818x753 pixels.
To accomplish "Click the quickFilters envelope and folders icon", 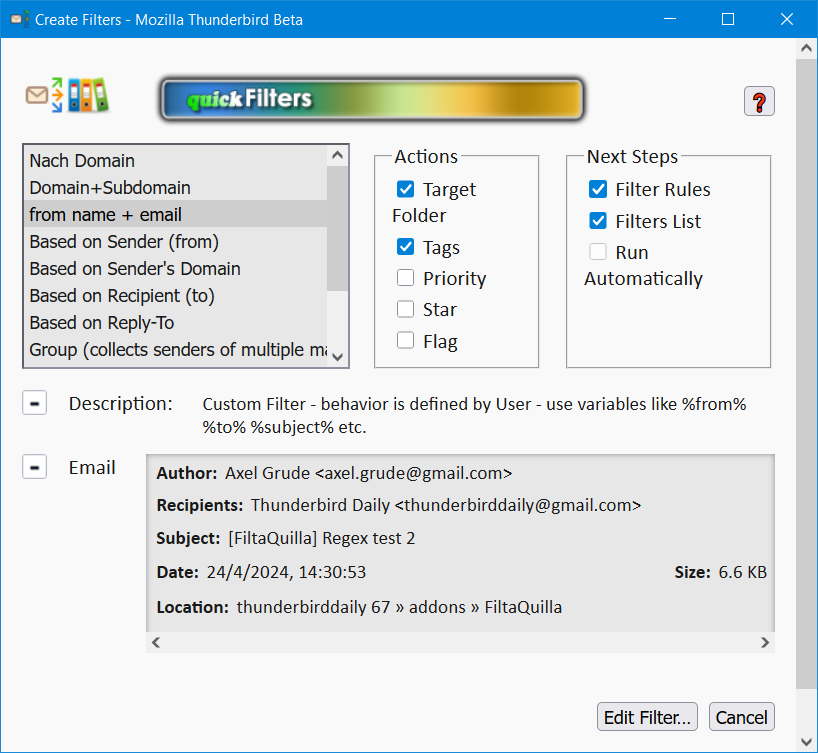I will click(67, 95).
